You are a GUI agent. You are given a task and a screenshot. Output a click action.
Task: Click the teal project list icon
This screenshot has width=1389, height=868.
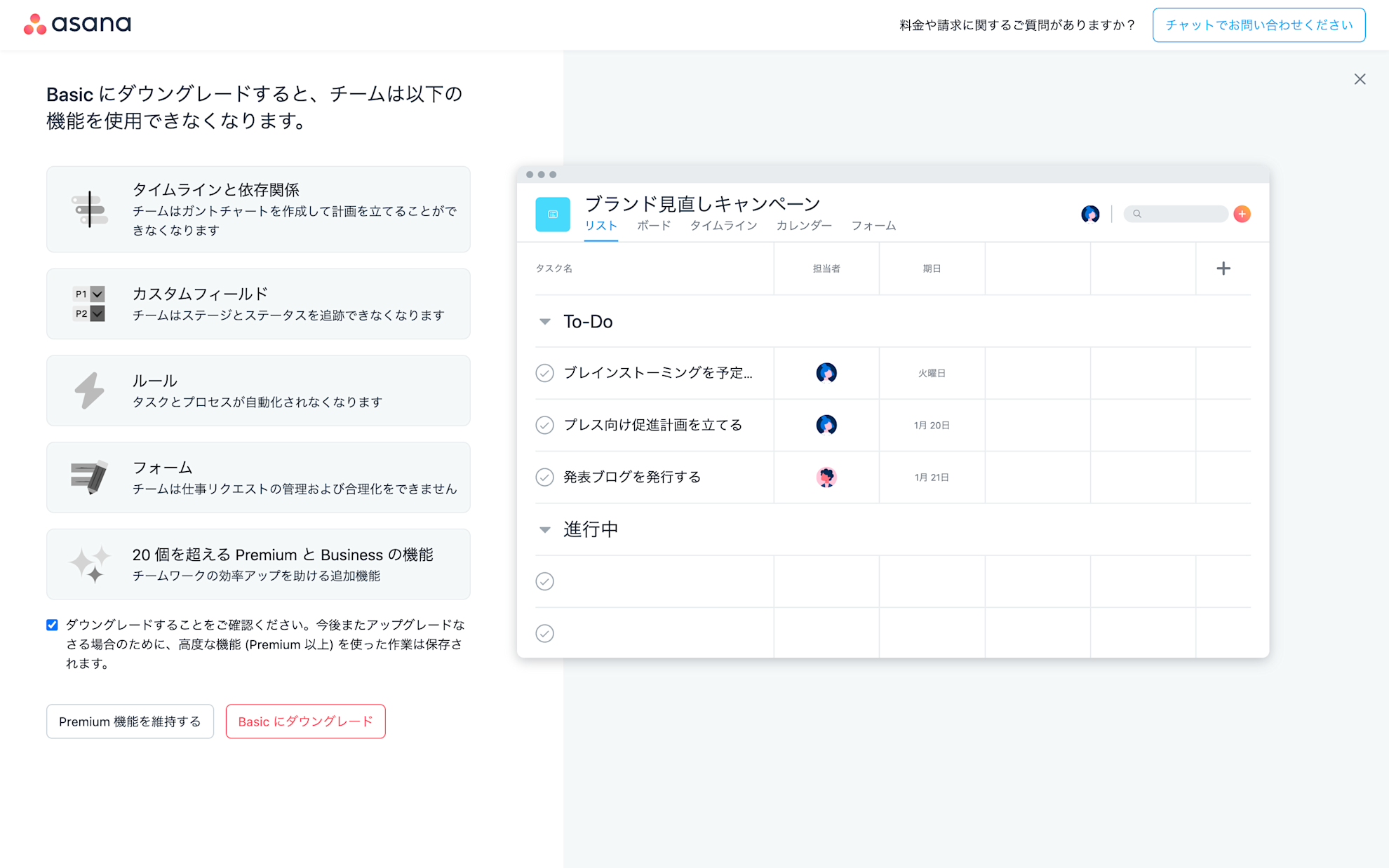(x=553, y=214)
